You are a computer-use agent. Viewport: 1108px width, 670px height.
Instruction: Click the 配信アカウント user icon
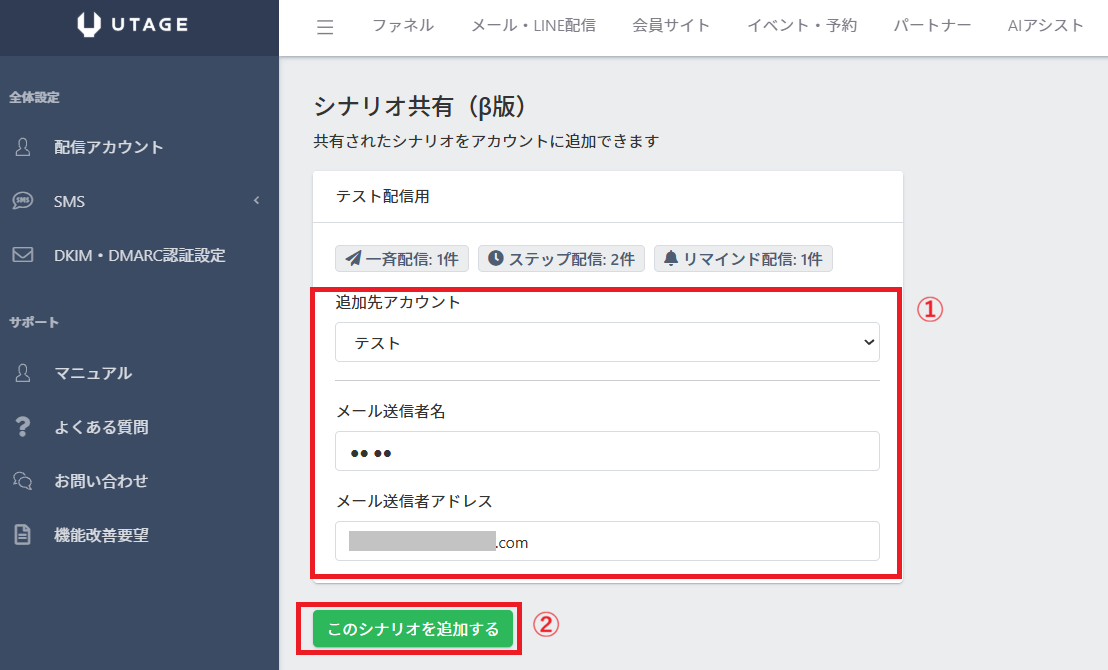tap(23, 147)
